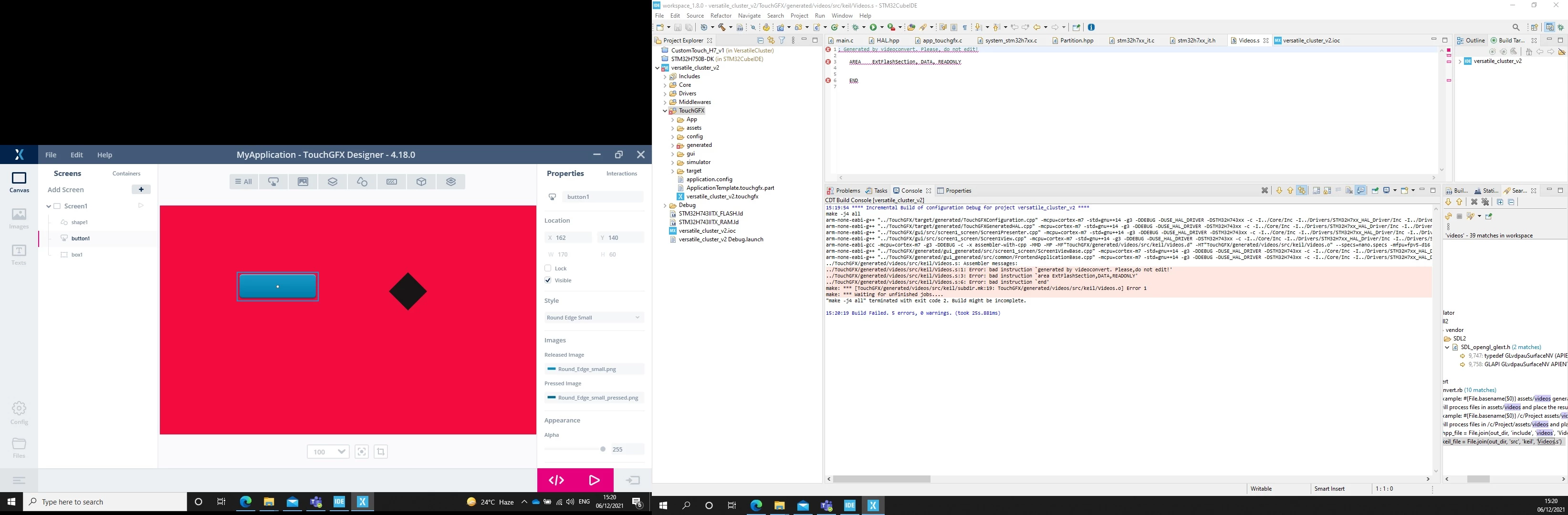Viewport: 1568px width, 515px height.
Task: Click the Released Image Round_Edge_small.png field
Action: coord(594,369)
